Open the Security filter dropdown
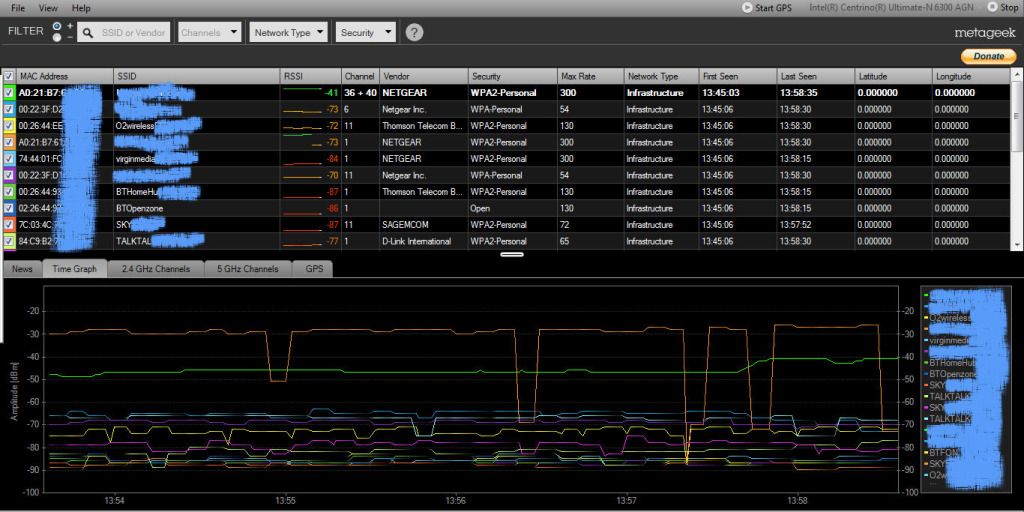 coord(366,32)
